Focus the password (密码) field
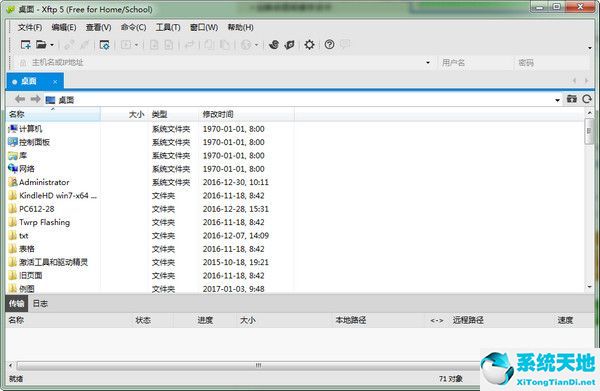This screenshot has width=600, height=391. 551,62
